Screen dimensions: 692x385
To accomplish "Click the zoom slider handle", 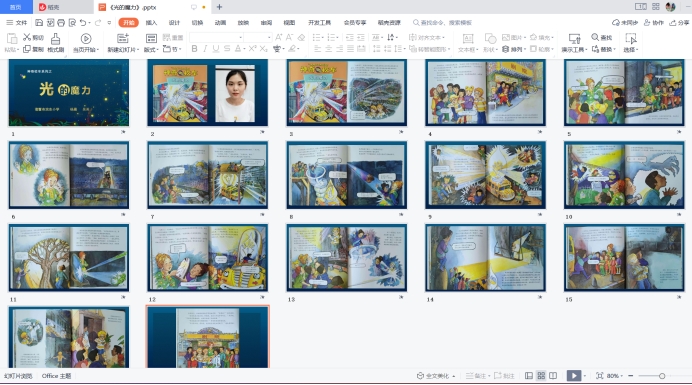I will pyautogui.click(x=662, y=376).
